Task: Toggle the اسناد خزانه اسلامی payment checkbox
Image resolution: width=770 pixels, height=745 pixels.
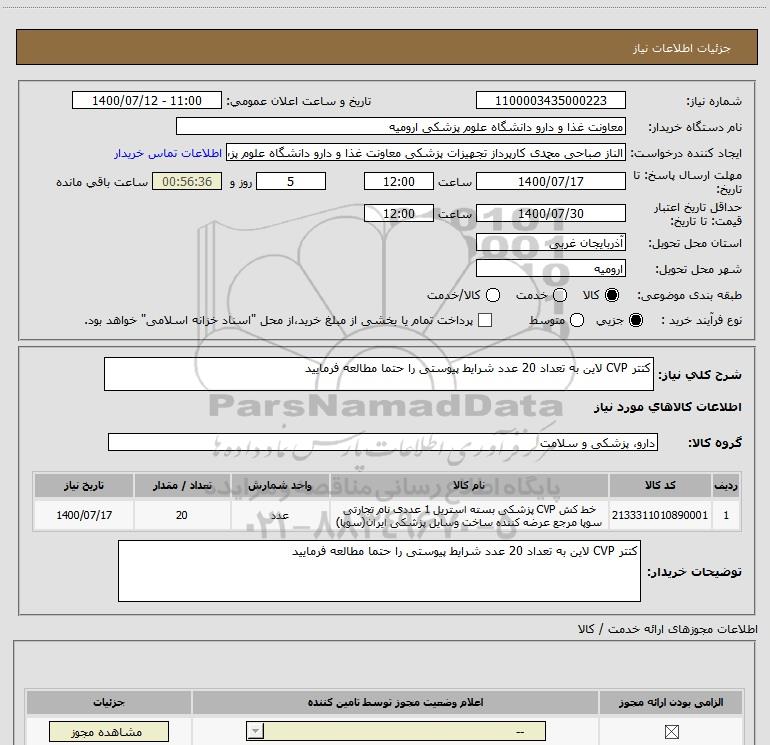Action: point(486,320)
